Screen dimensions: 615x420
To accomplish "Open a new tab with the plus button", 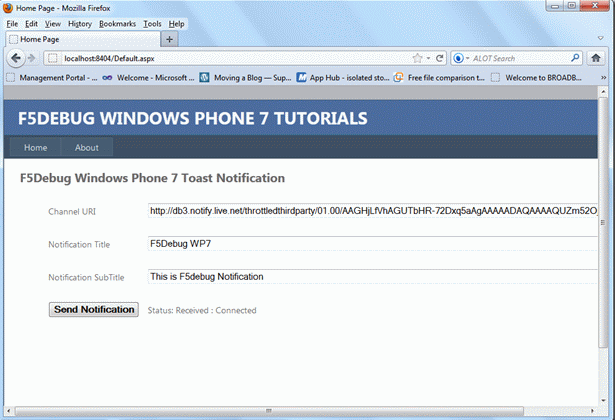I will point(169,39).
